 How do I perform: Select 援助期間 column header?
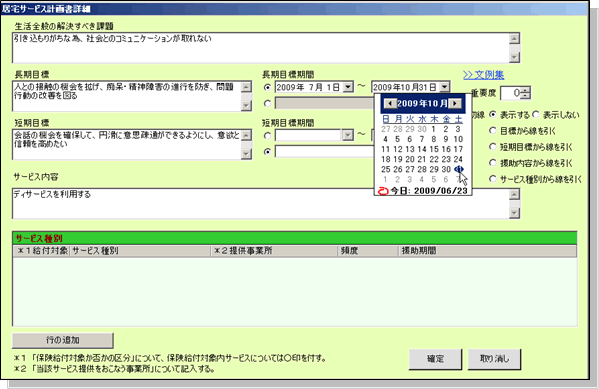[x=488, y=251]
